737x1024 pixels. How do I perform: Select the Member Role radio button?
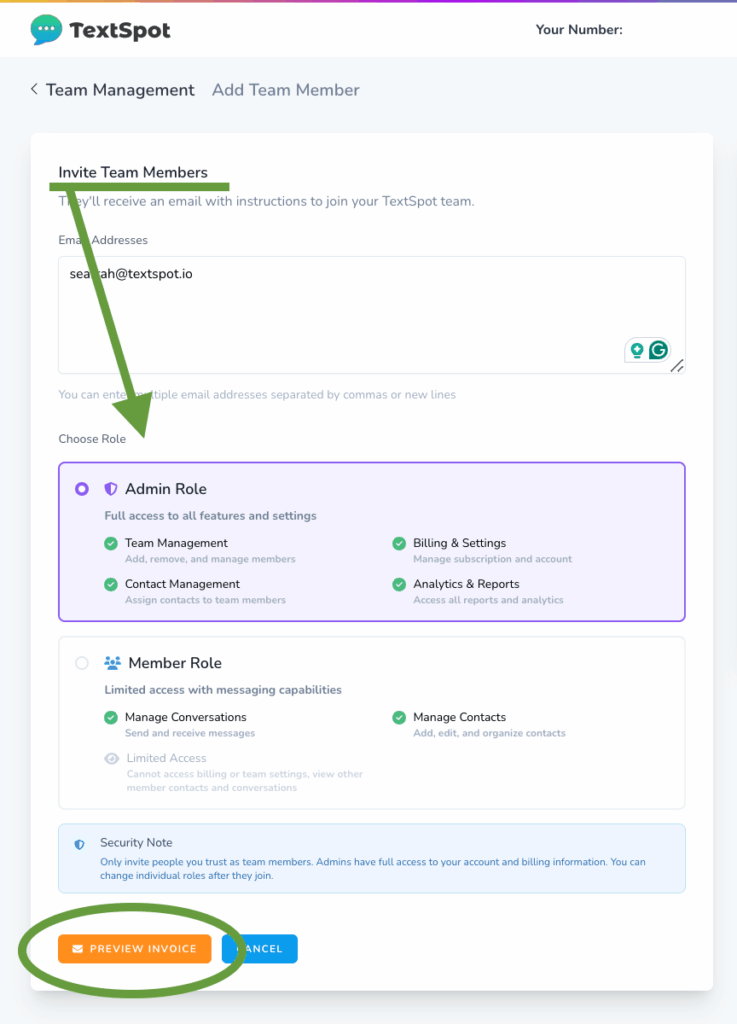(82, 663)
